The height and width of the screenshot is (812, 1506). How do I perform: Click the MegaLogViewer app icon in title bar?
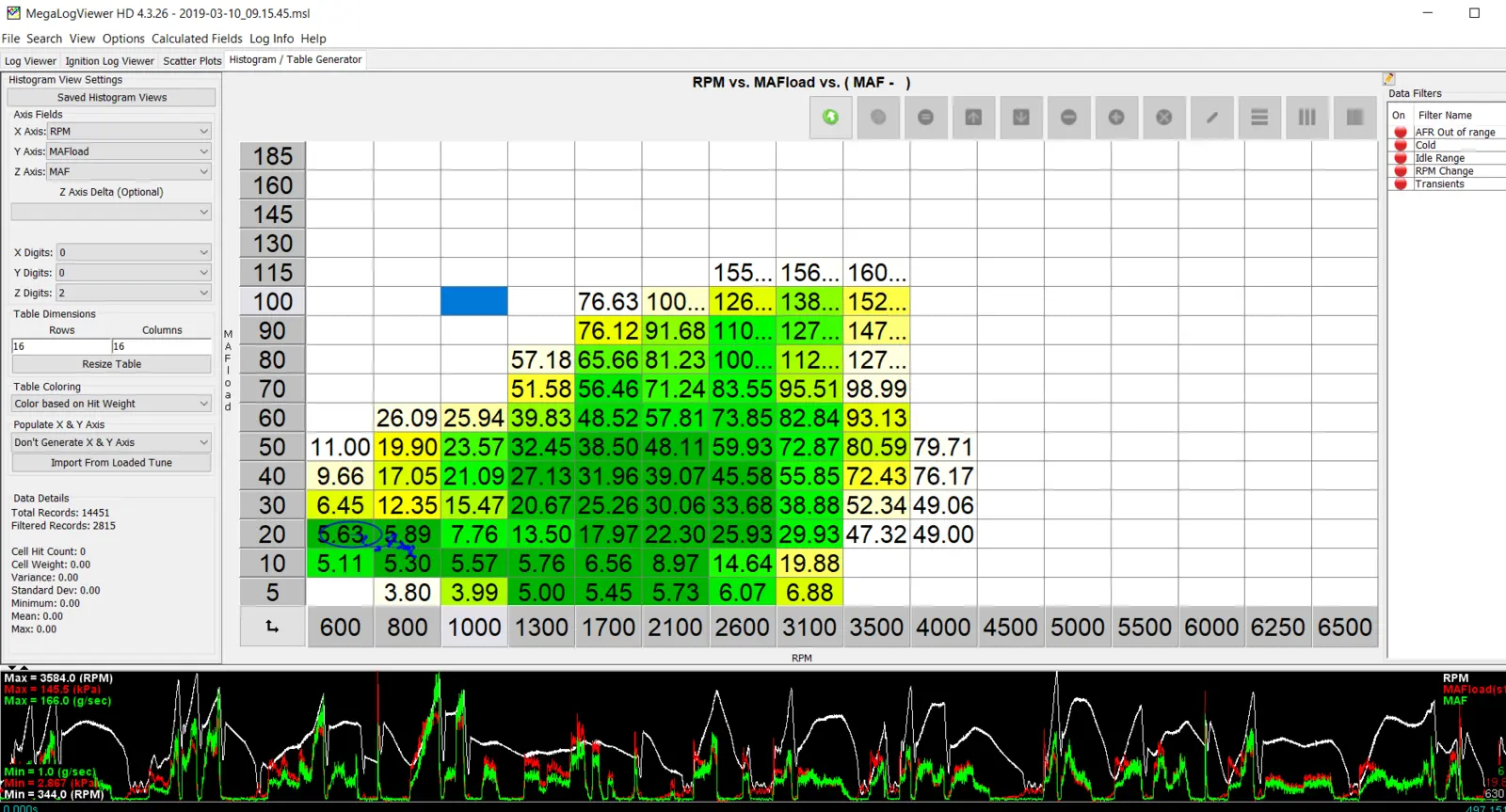12,13
